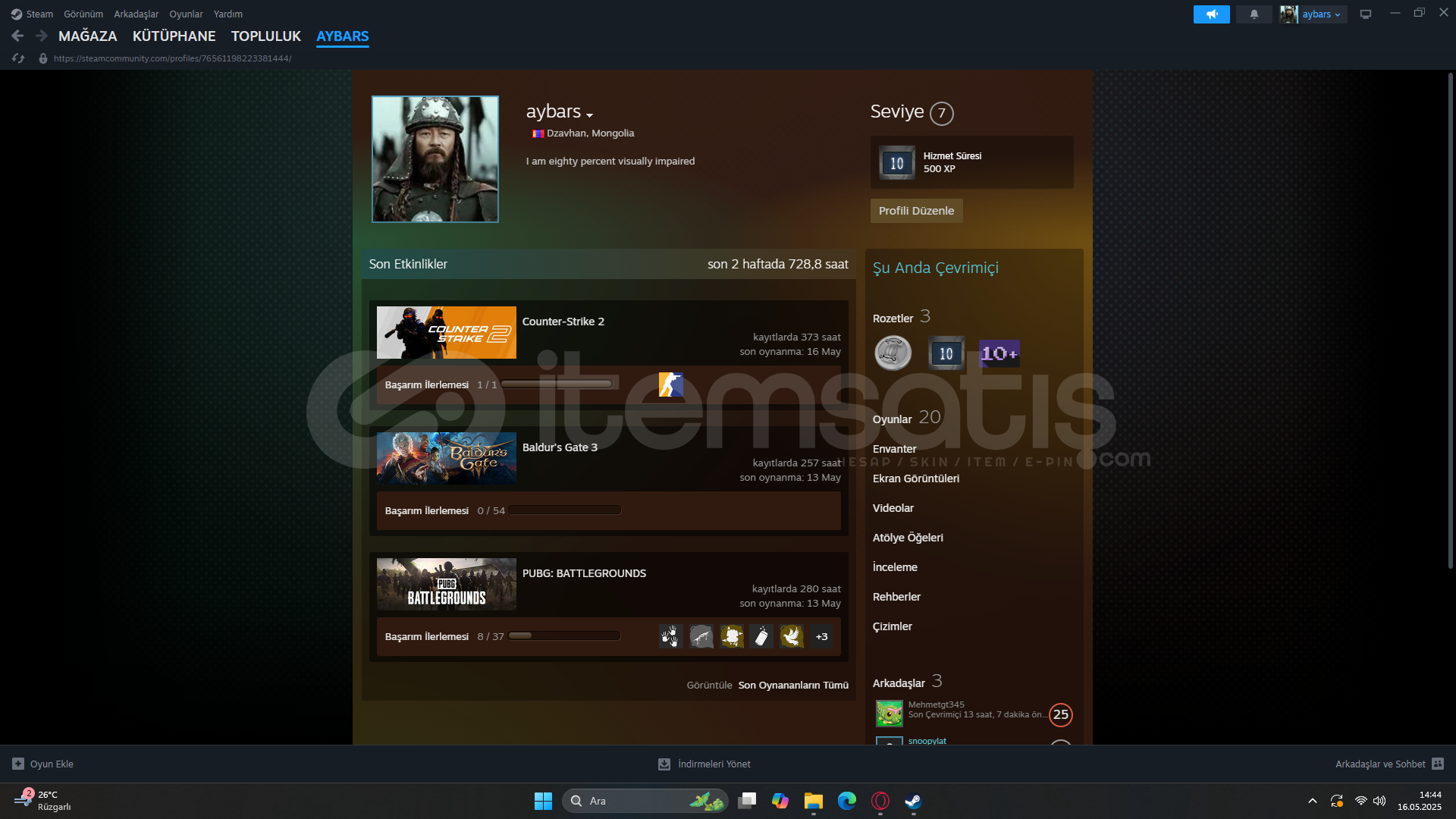Image resolution: width=1456 pixels, height=819 pixels.
Task: Open the Arkadaşlar 3 friends list link
Action: [908, 682]
